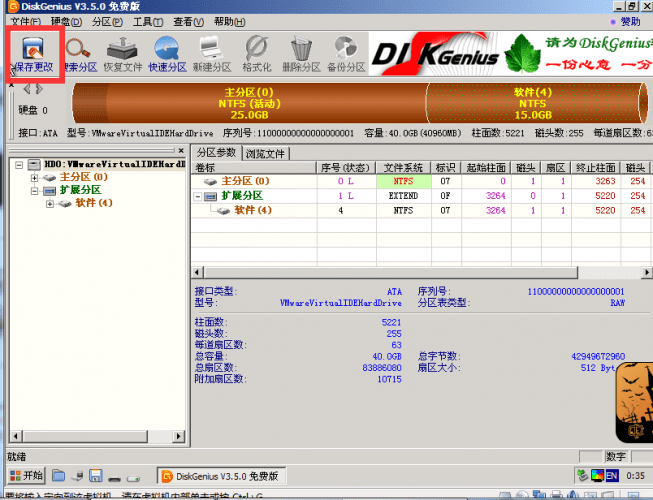Select HD0:VMwareVirtualIDEHardDrive tree item
This screenshot has width=653, height=500.
115,164
